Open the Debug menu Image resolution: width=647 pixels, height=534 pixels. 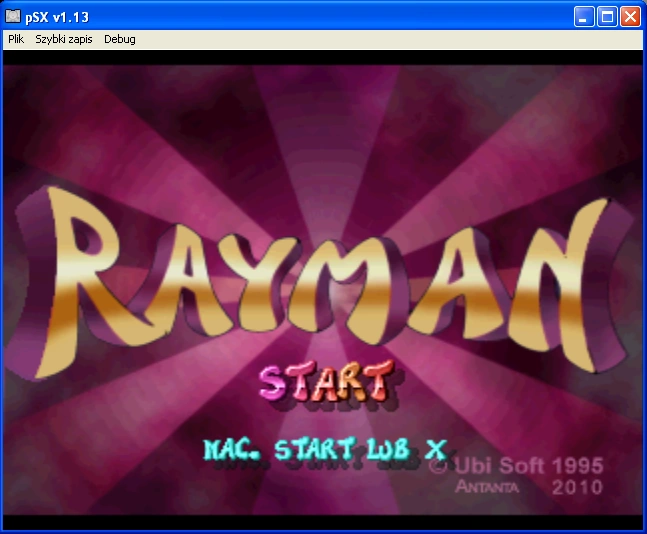click(x=120, y=39)
